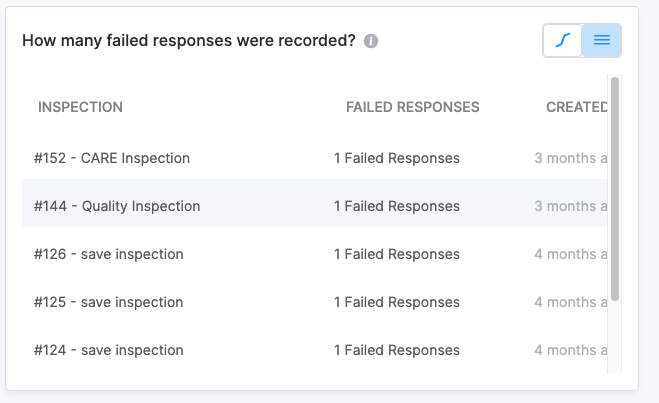Click failed responses count for #125
The image size is (659, 403).
click(x=397, y=302)
